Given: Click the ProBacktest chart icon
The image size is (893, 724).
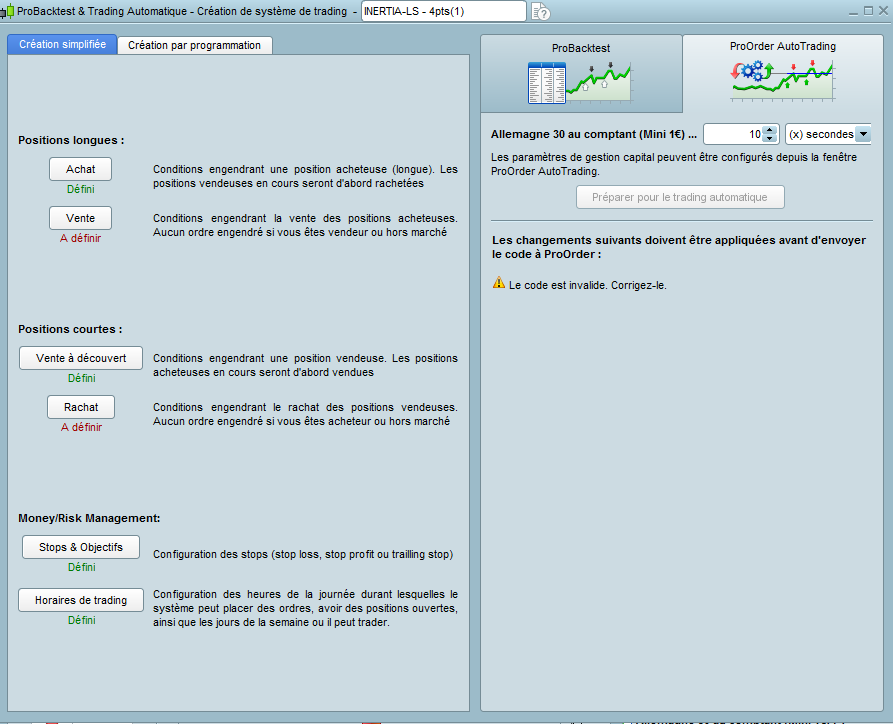Looking at the screenshot, I should 580,83.
